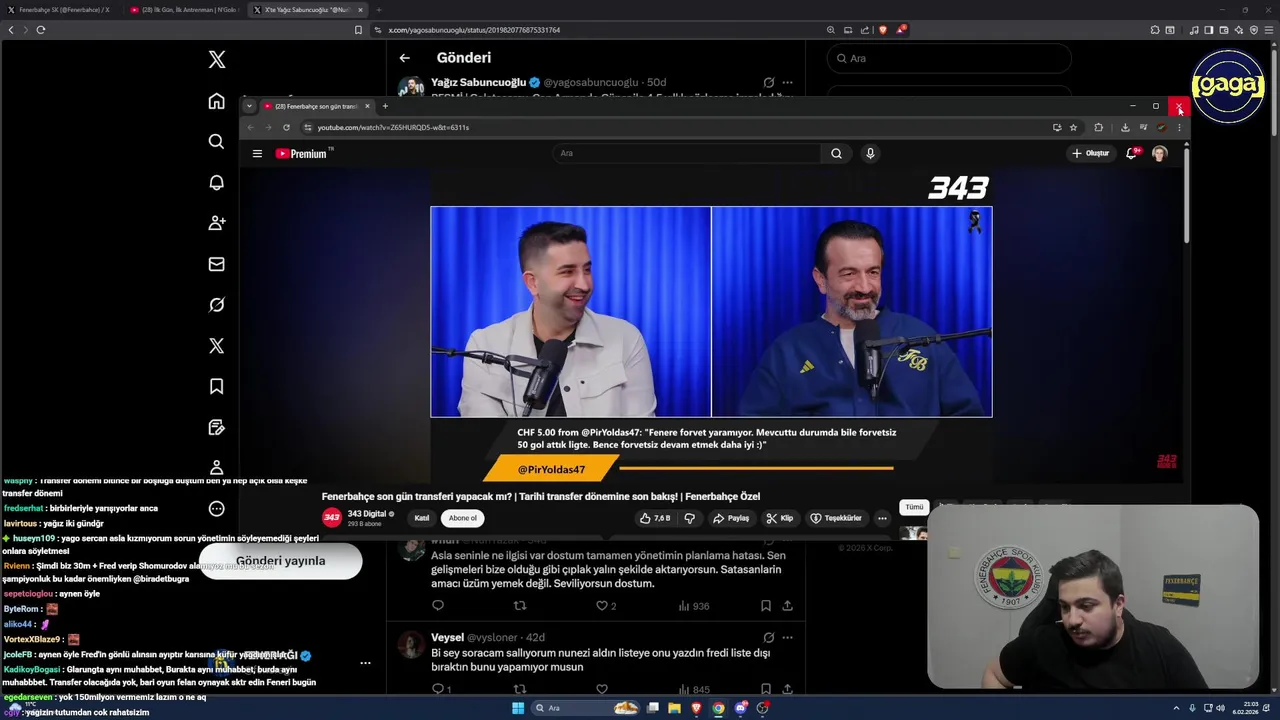Open Explore via X sidebar magnifier icon
The width and height of the screenshot is (1280, 720).
tap(216, 142)
